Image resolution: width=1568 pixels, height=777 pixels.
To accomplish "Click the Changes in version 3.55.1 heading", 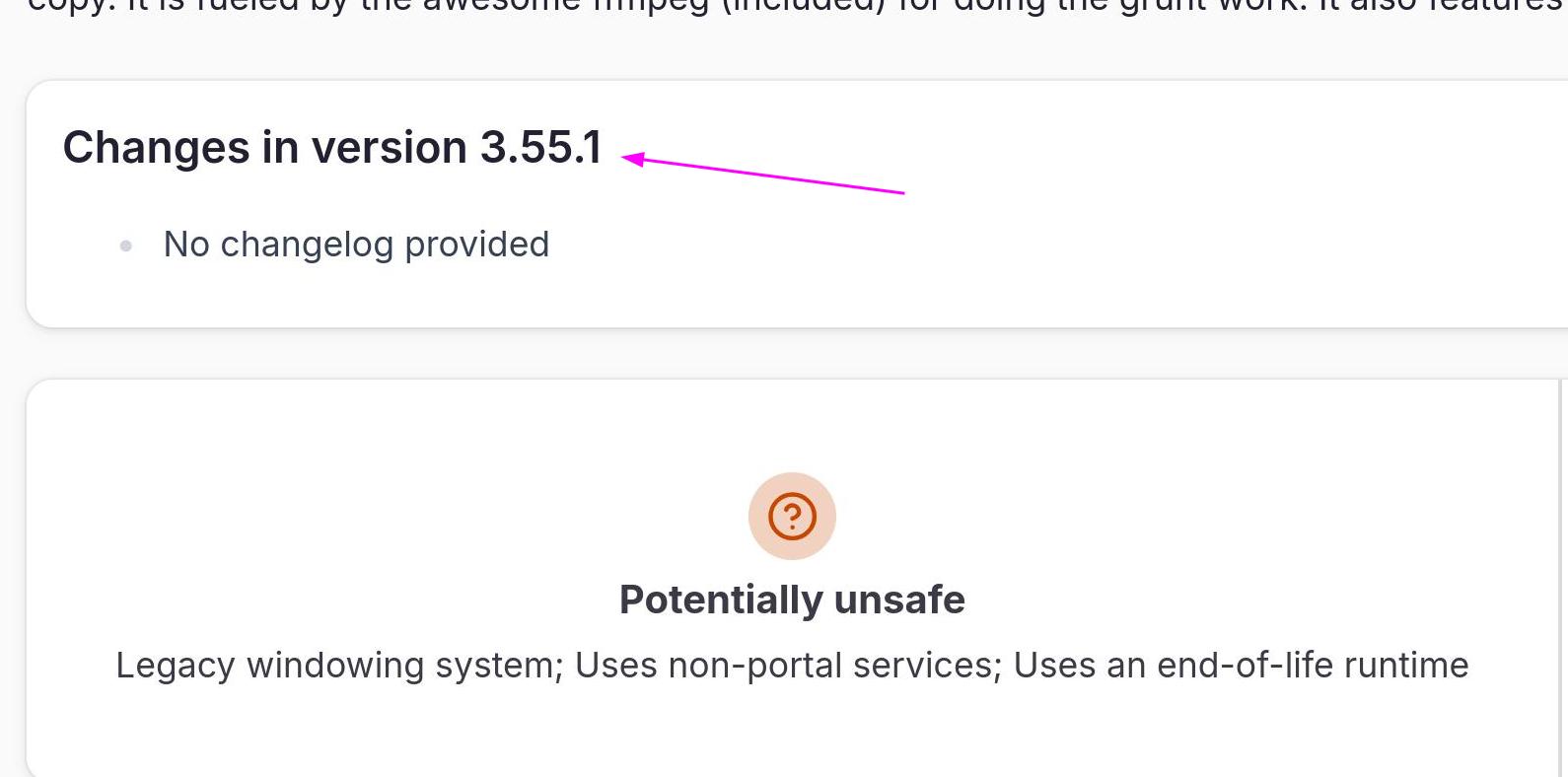I will (x=331, y=148).
